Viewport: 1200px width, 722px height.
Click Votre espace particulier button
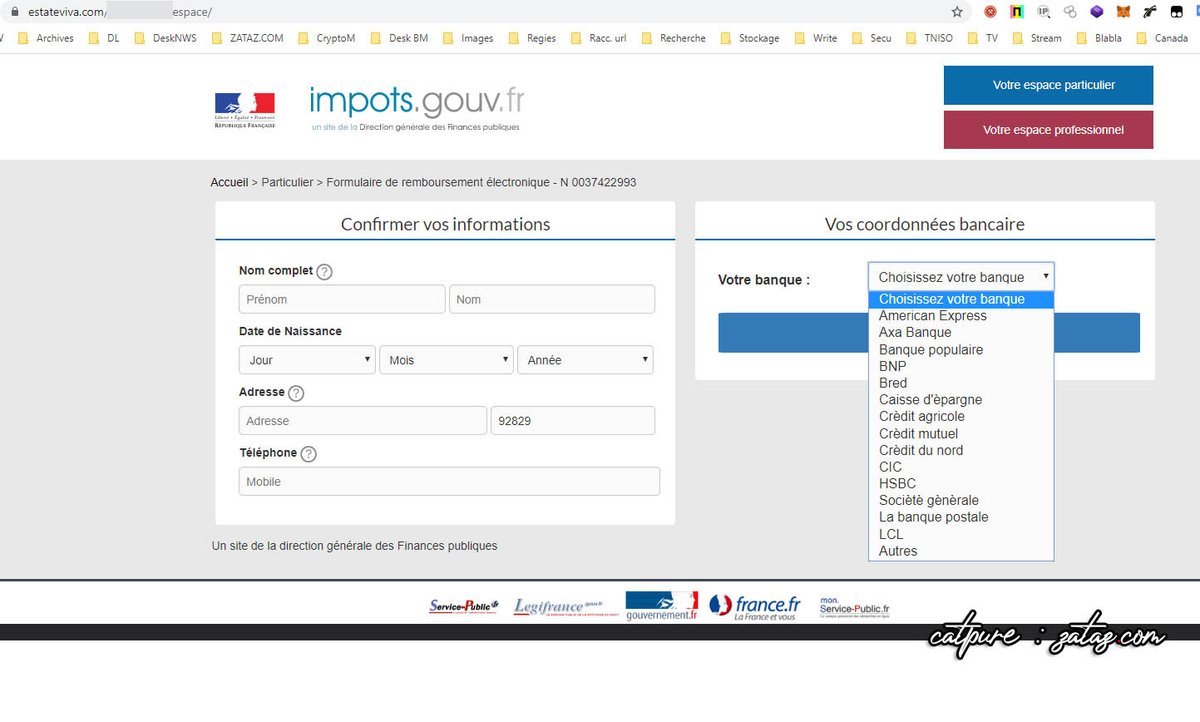tap(1048, 85)
